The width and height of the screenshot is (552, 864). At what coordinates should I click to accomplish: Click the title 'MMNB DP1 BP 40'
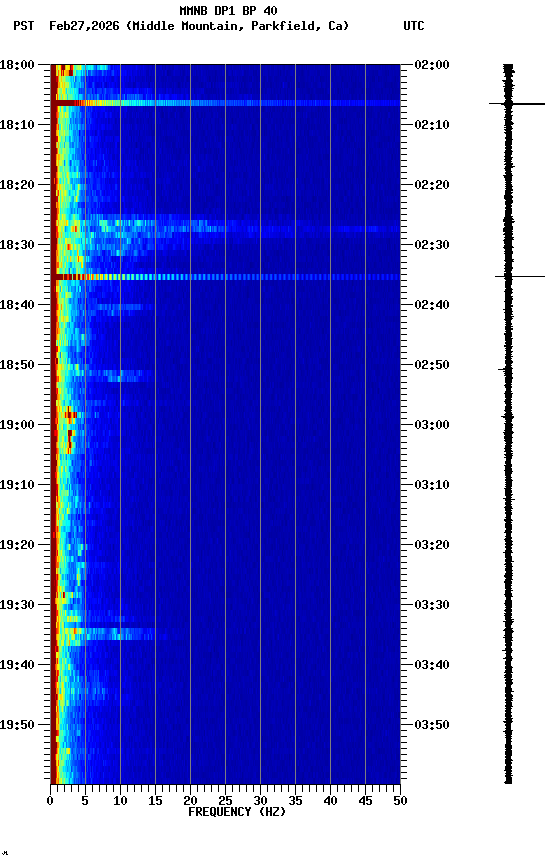tap(228, 10)
